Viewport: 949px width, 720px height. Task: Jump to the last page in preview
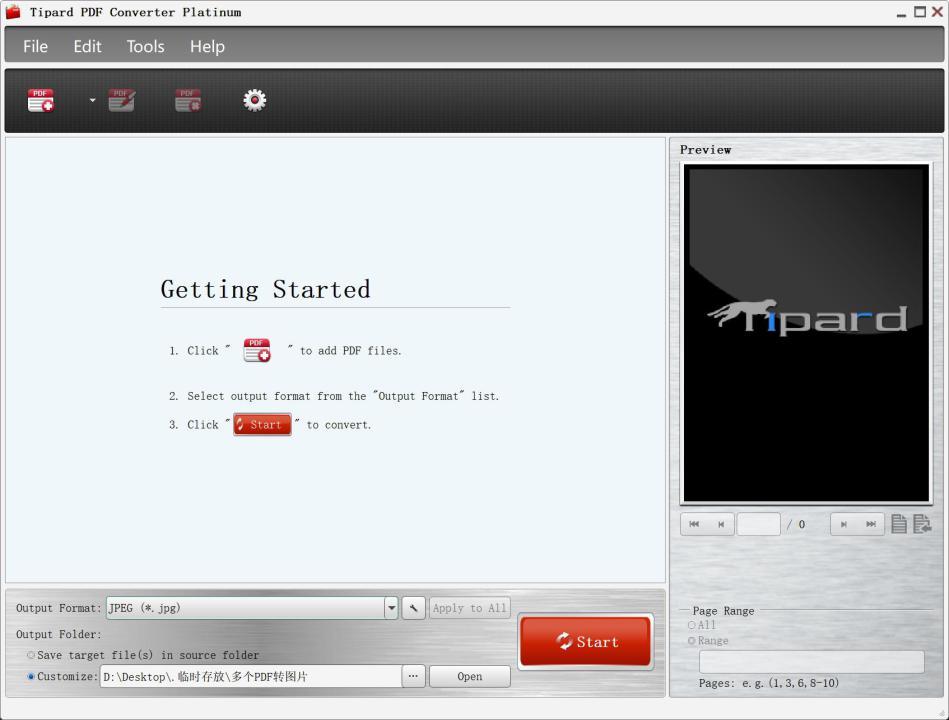tap(871, 524)
